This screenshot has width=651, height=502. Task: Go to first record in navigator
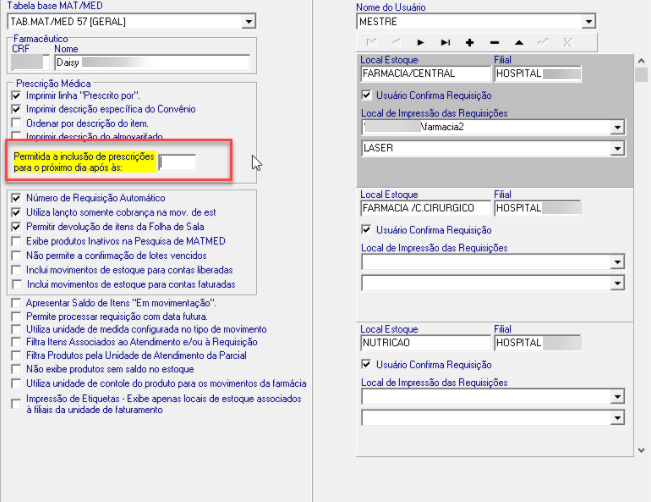(371, 42)
